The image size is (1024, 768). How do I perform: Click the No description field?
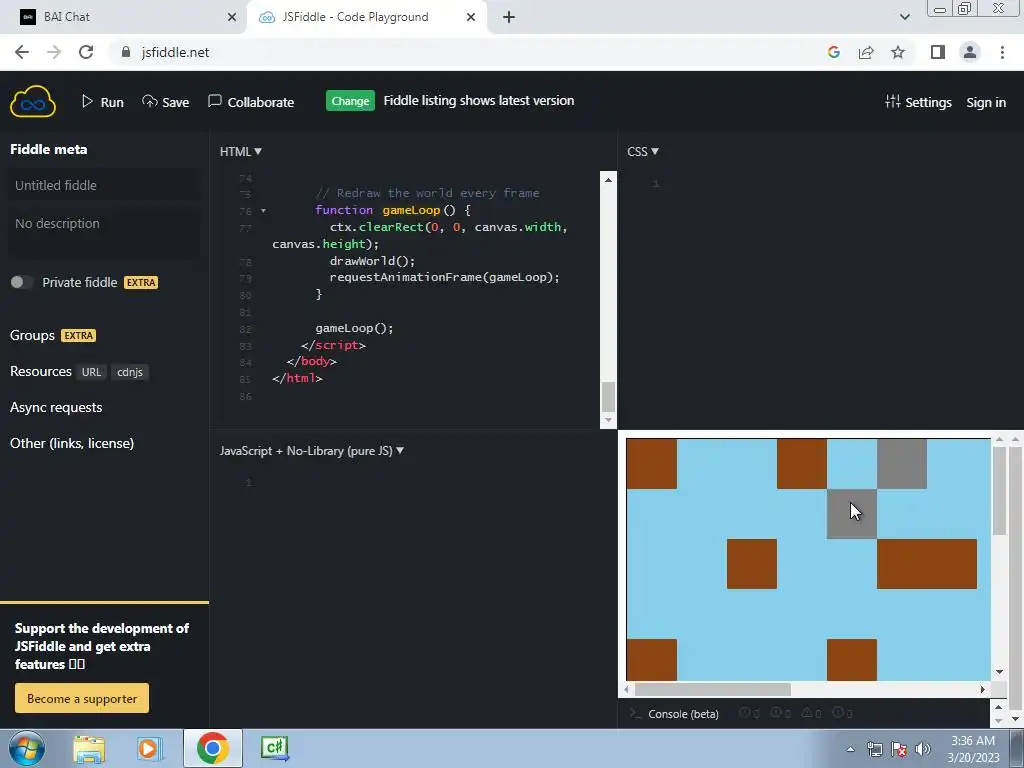[x=104, y=231]
